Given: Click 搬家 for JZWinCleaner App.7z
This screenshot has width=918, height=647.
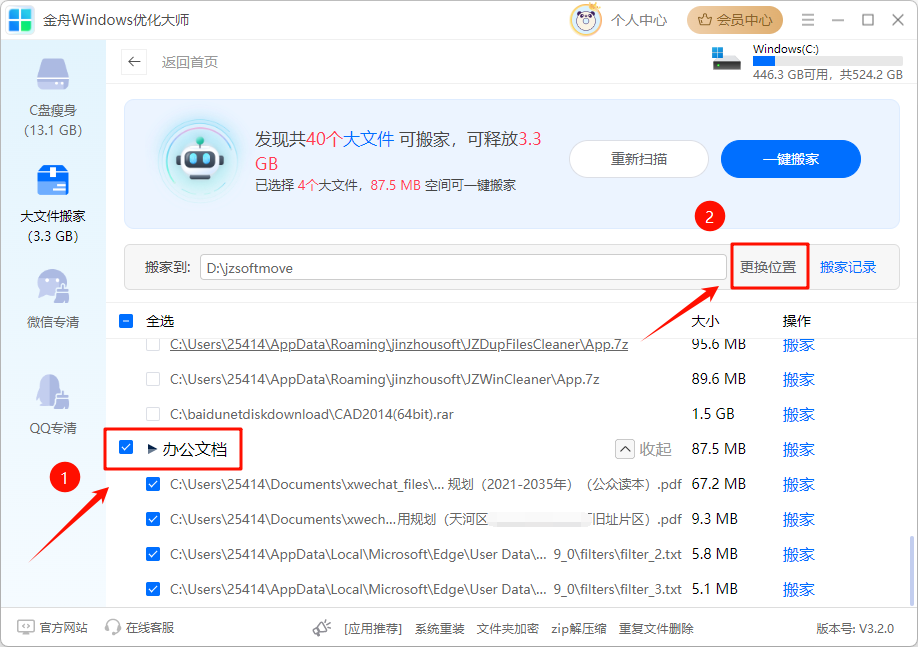Looking at the screenshot, I should tap(799, 380).
